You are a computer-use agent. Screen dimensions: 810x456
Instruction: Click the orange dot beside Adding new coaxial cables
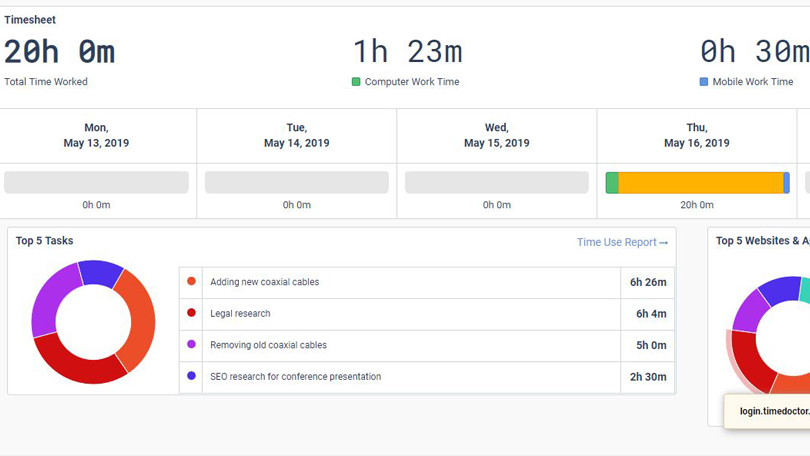(191, 282)
